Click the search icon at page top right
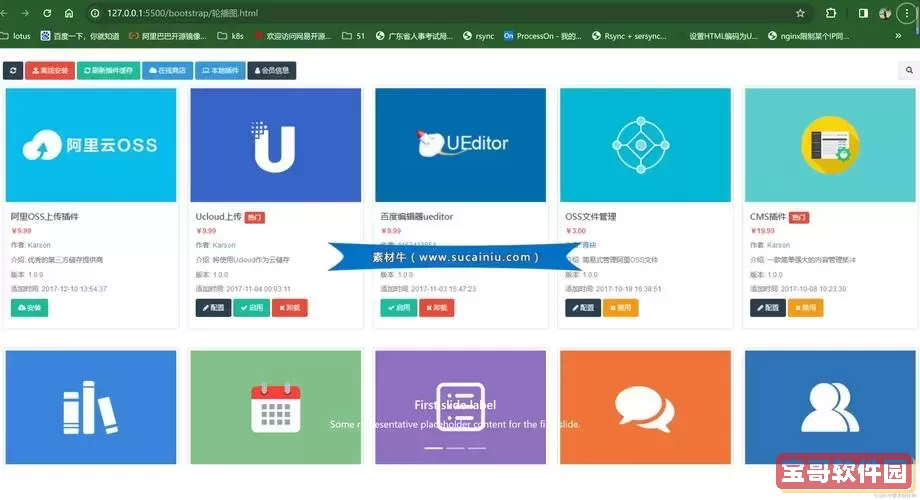 (909, 70)
